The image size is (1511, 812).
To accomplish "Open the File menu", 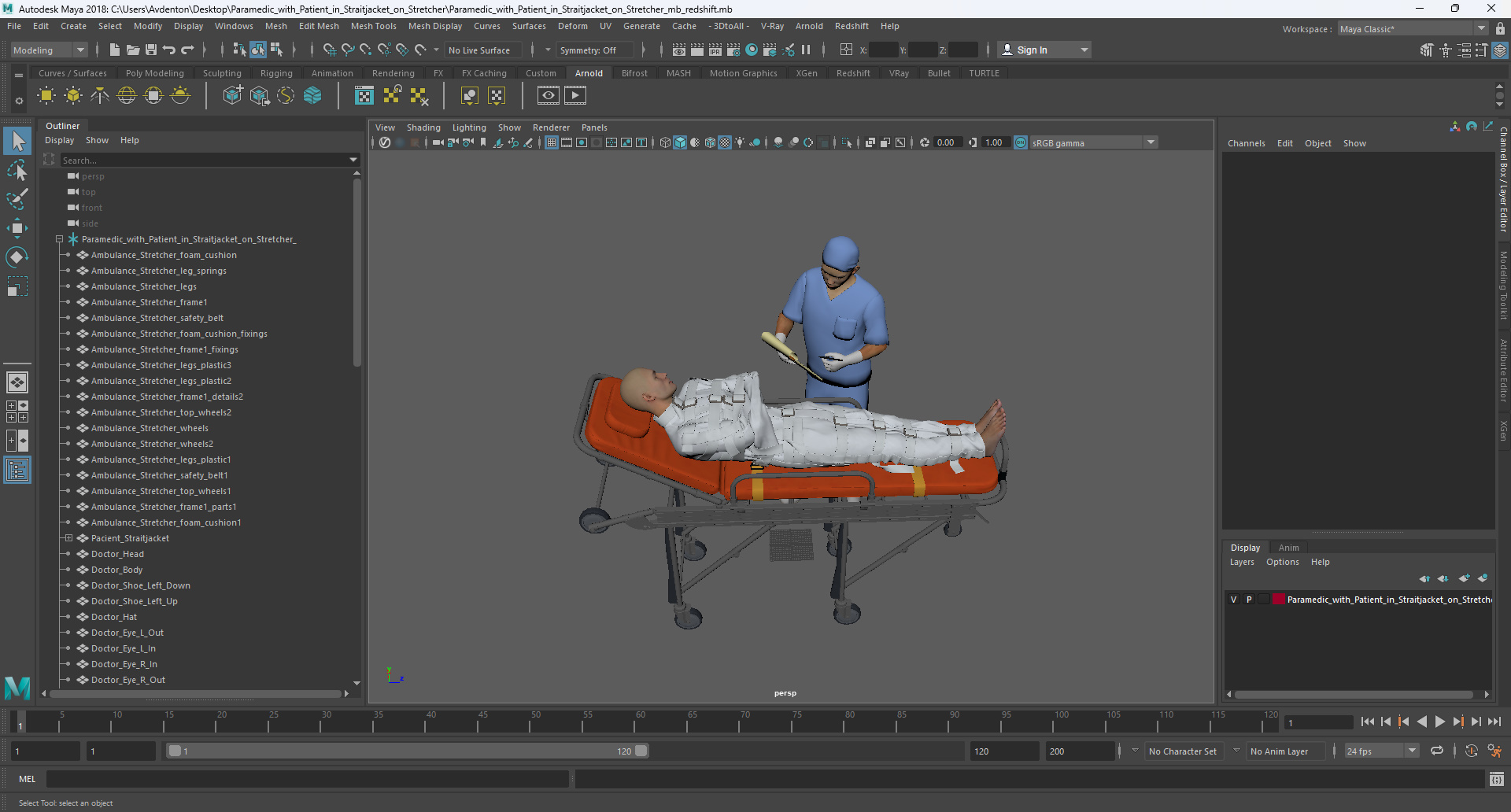I will pyautogui.click(x=14, y=26).
